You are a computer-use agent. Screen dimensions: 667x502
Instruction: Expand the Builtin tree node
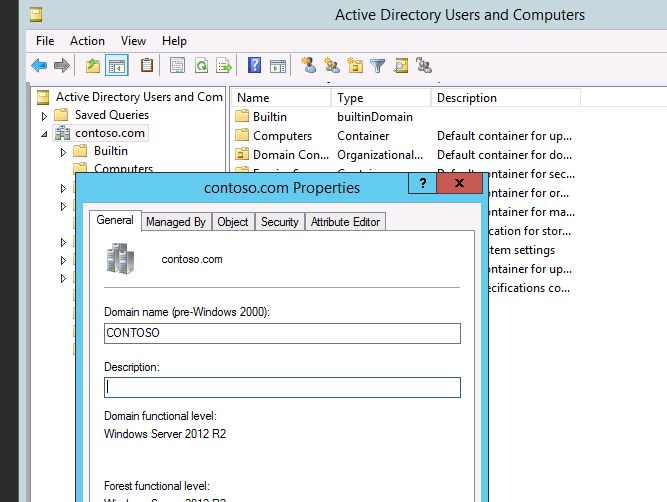coord(63,152)
